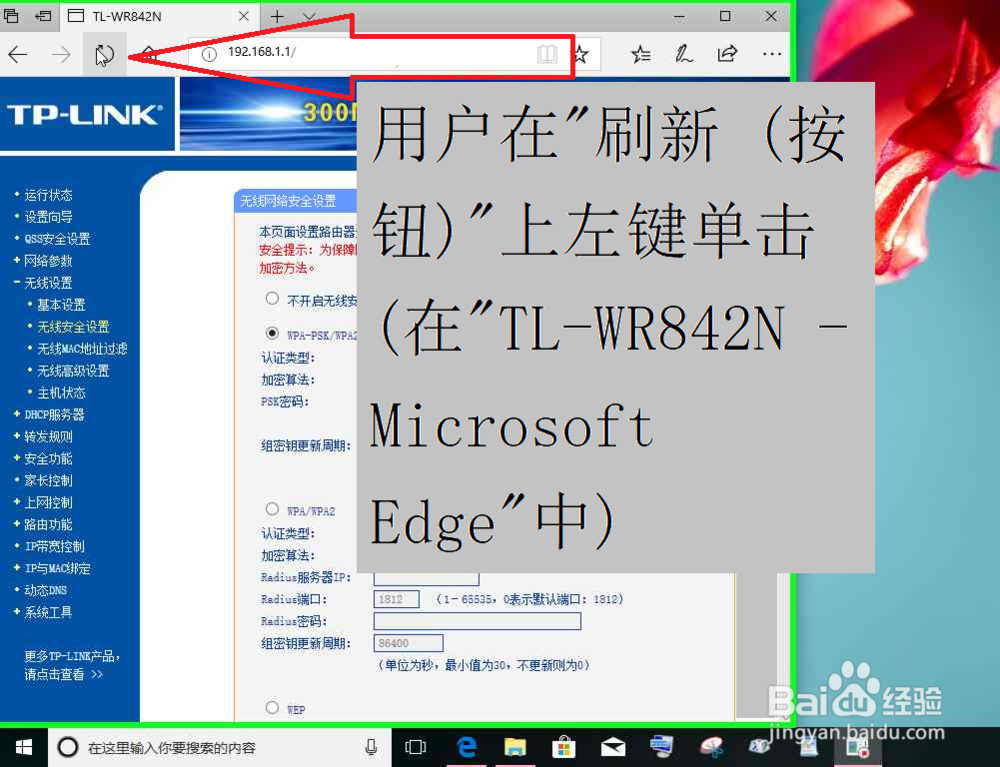Expand IP与MAC绑定 menu
1000x767 pixels.
coord(57,569)
